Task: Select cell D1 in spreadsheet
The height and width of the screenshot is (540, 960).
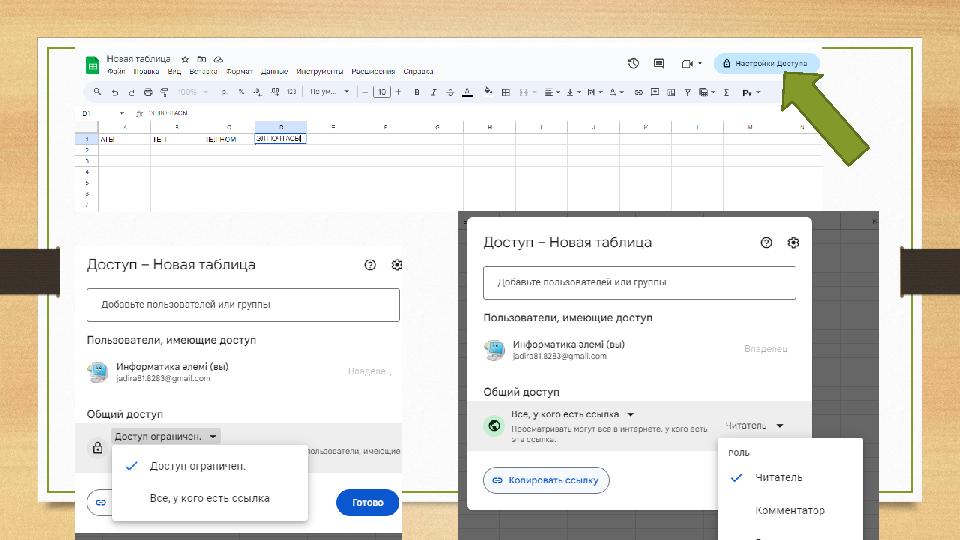Action: point(280,139)
